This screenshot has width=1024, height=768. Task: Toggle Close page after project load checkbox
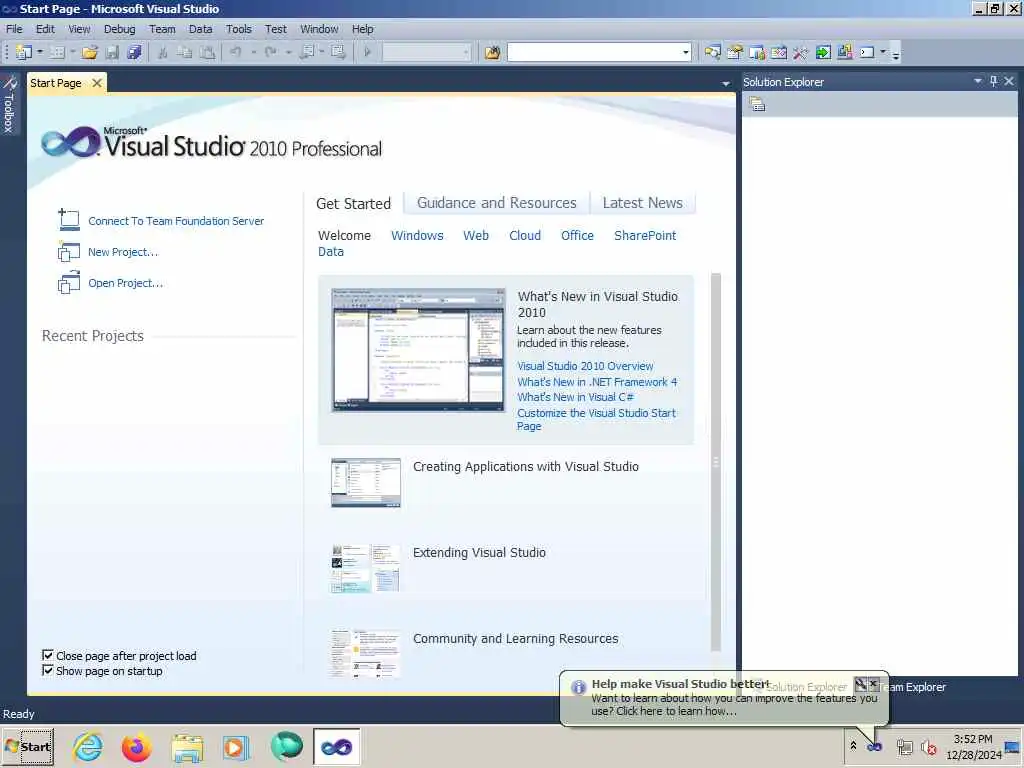point(48,655)
